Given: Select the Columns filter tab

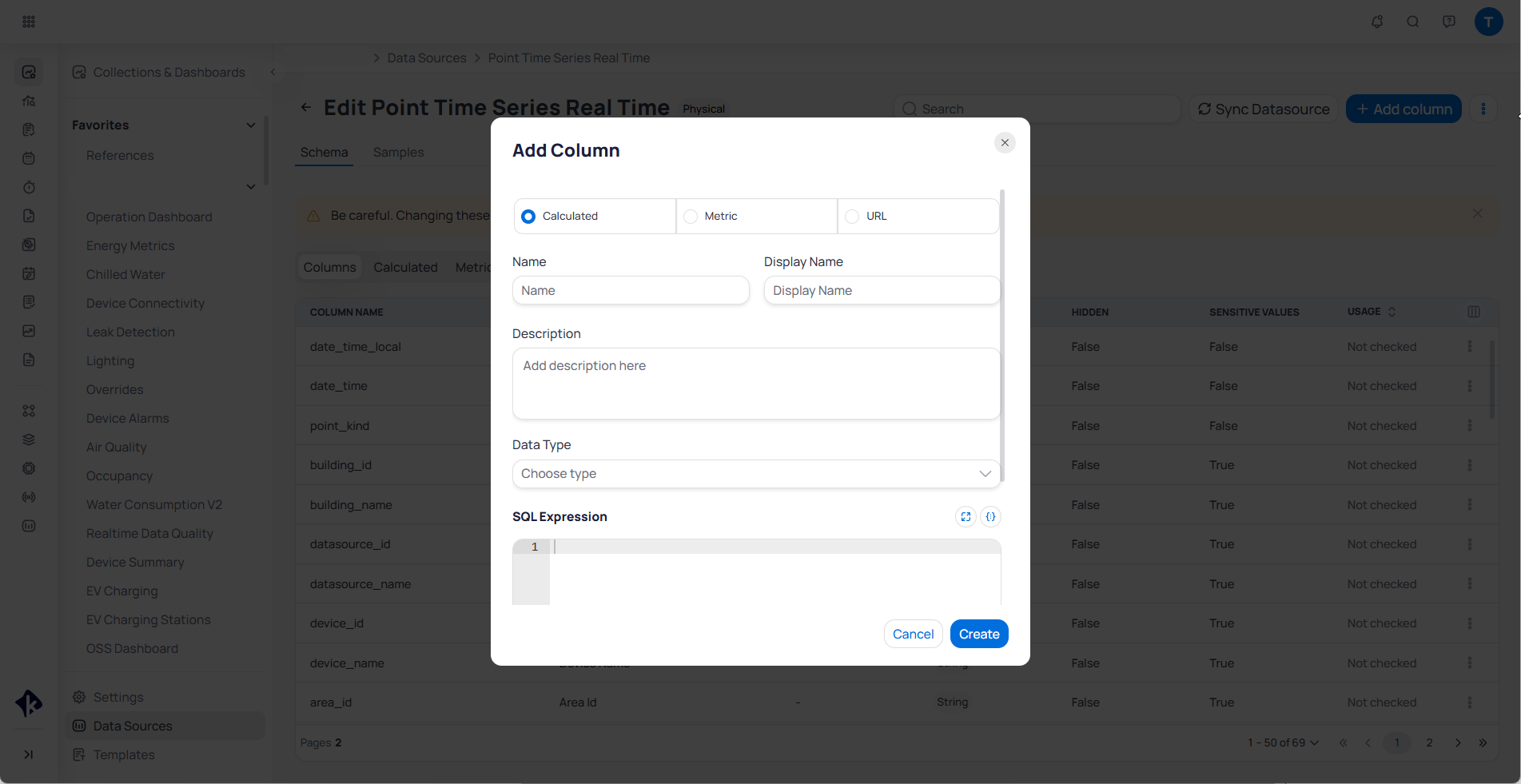Looking at the screenshot, I should 329,267.
